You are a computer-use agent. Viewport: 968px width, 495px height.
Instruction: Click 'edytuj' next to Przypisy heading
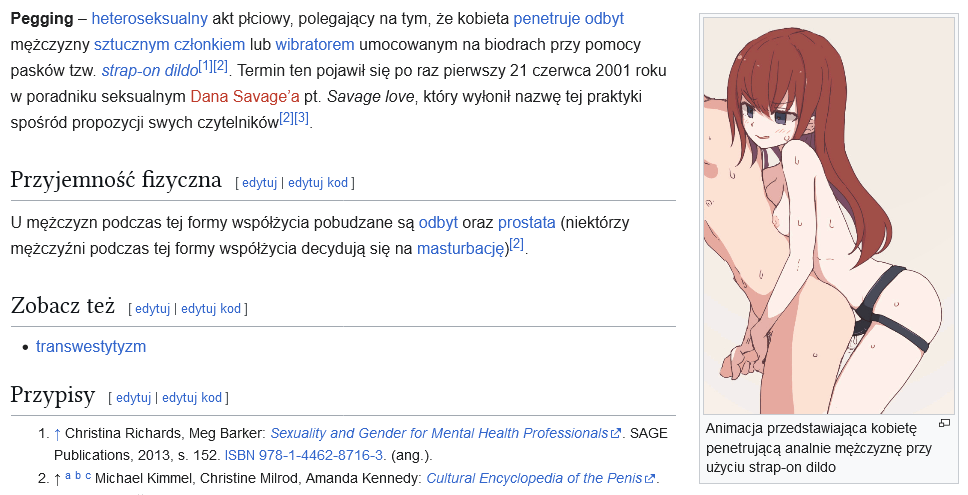pyautogui.click(x=133, y=398)
